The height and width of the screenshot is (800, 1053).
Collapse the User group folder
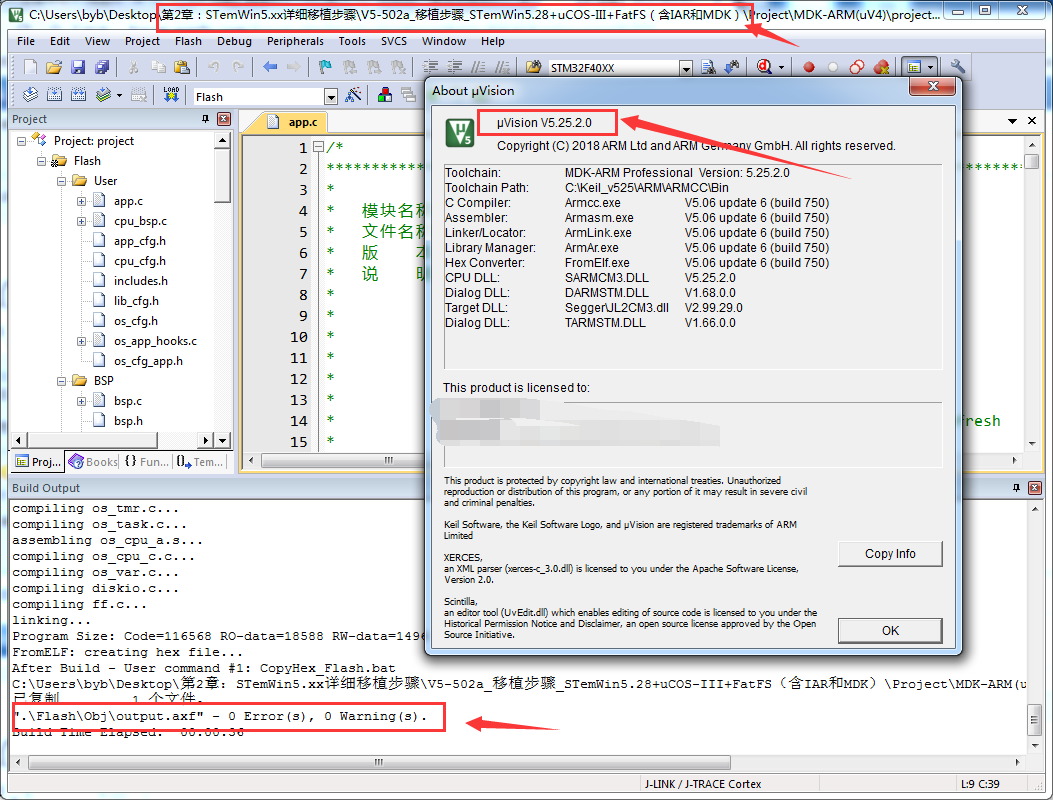point(62,181)
